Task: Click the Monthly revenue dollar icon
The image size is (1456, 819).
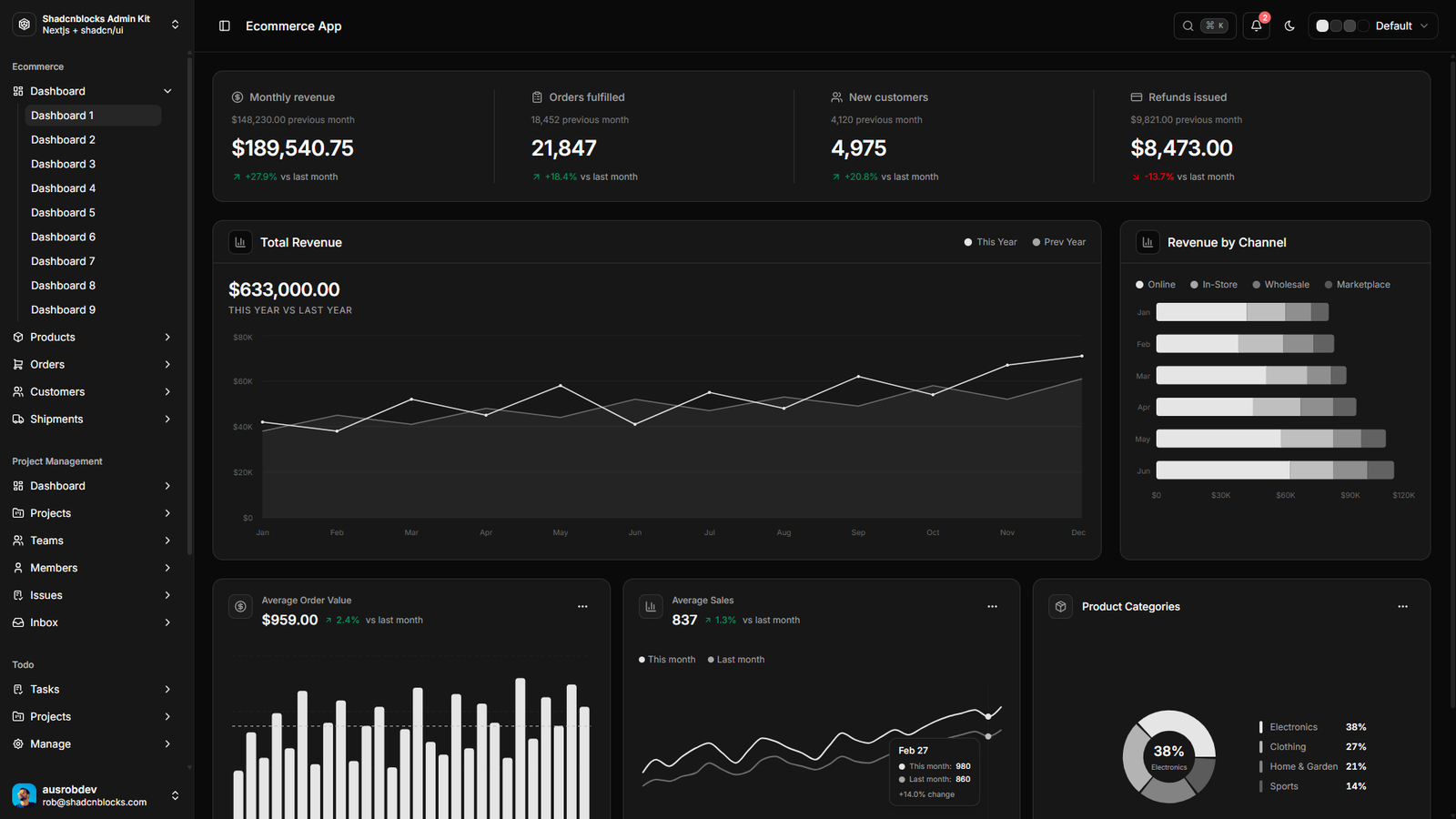Action: click(238, 97)
